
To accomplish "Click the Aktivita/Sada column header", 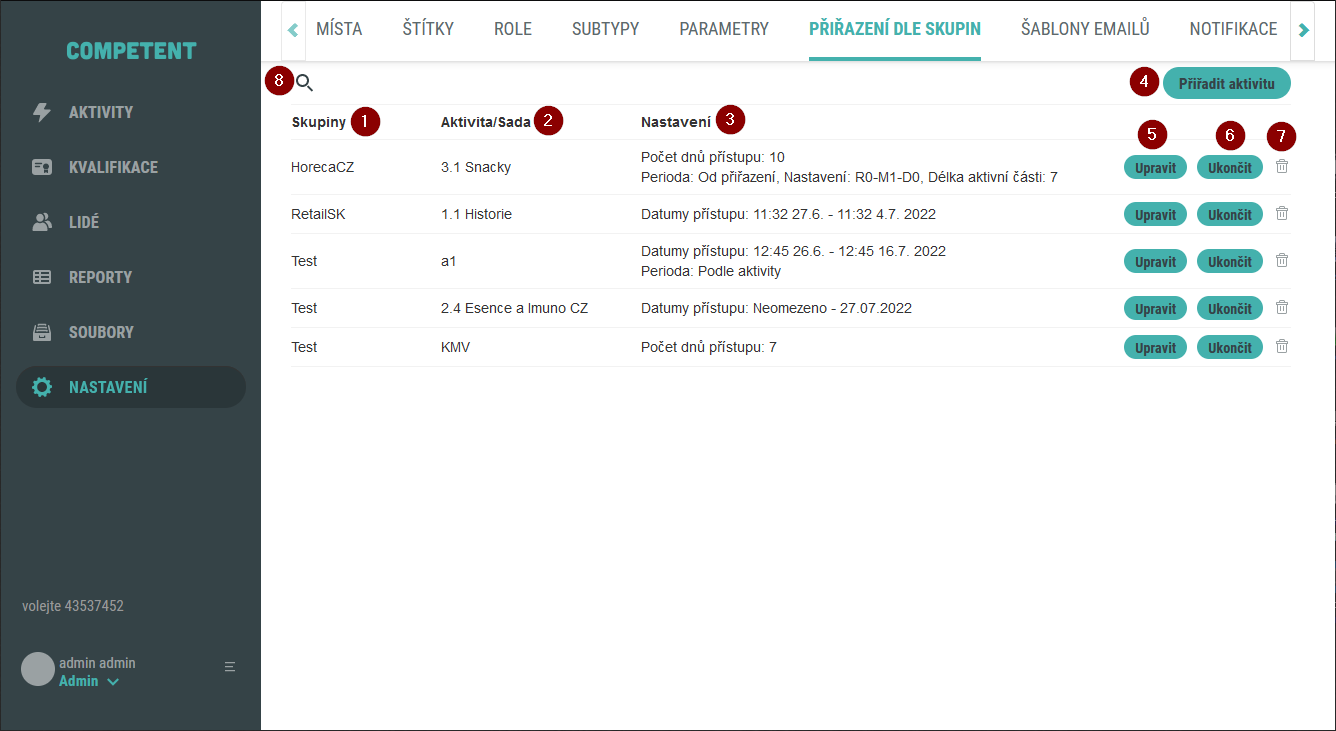I will click(486, 122).
